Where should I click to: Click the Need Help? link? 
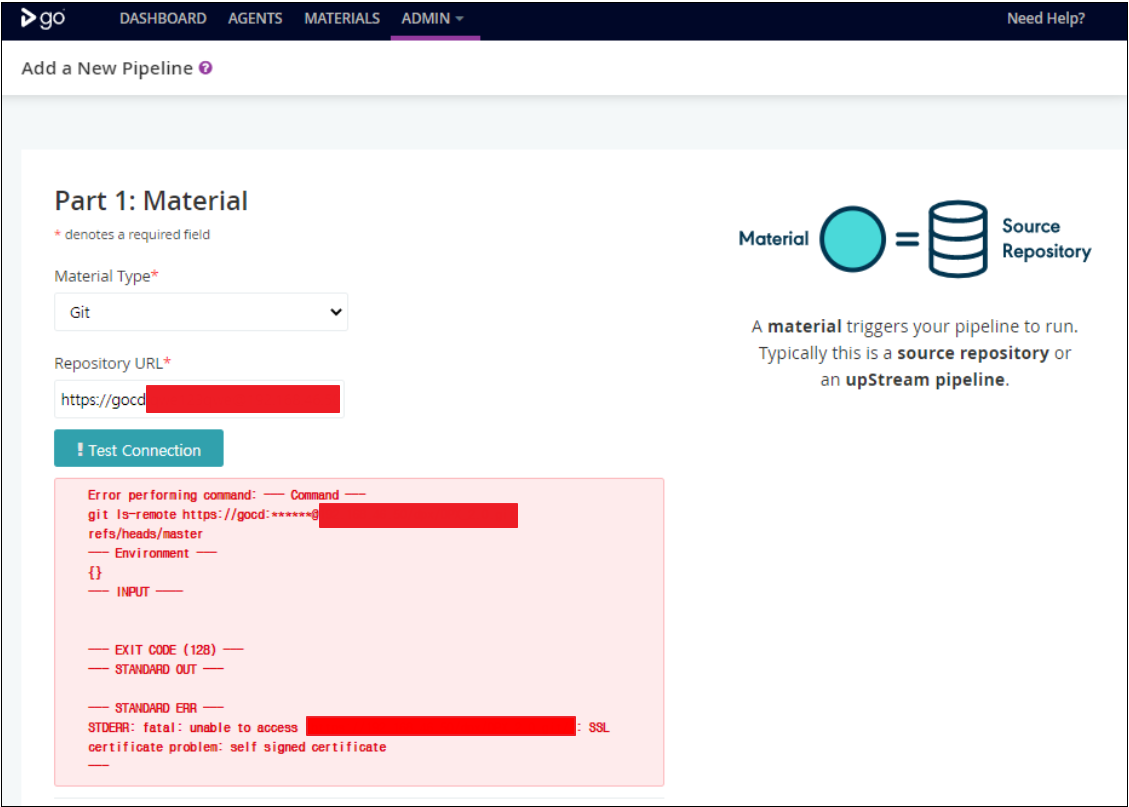coord(1045,19)
